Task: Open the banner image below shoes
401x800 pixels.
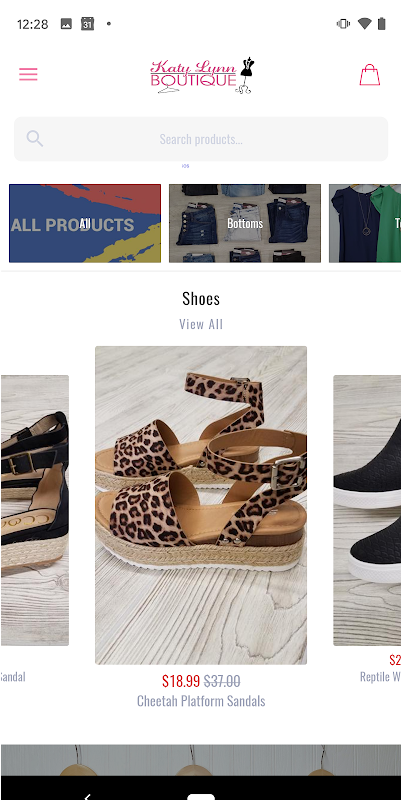Action: [x=201, y=760]
